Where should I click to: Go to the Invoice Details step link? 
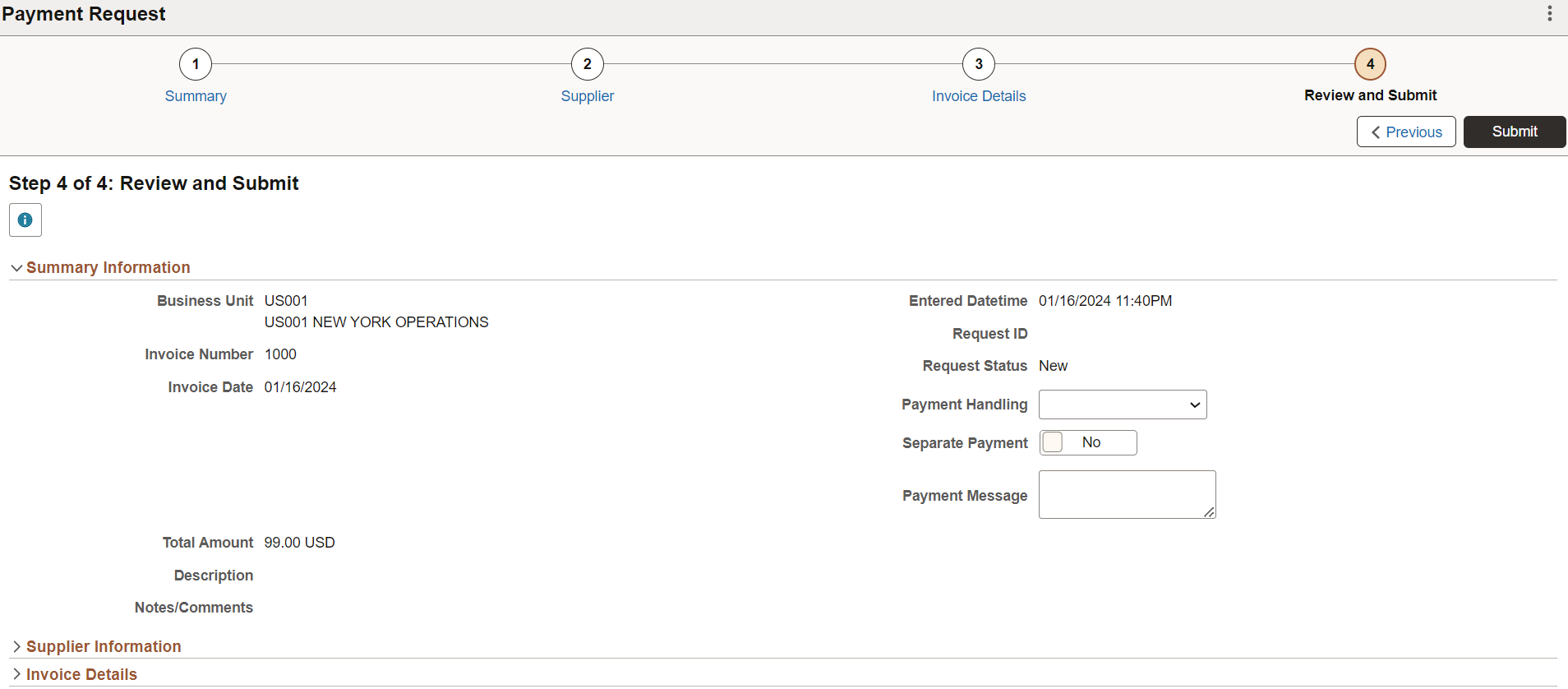click(979, 96)
